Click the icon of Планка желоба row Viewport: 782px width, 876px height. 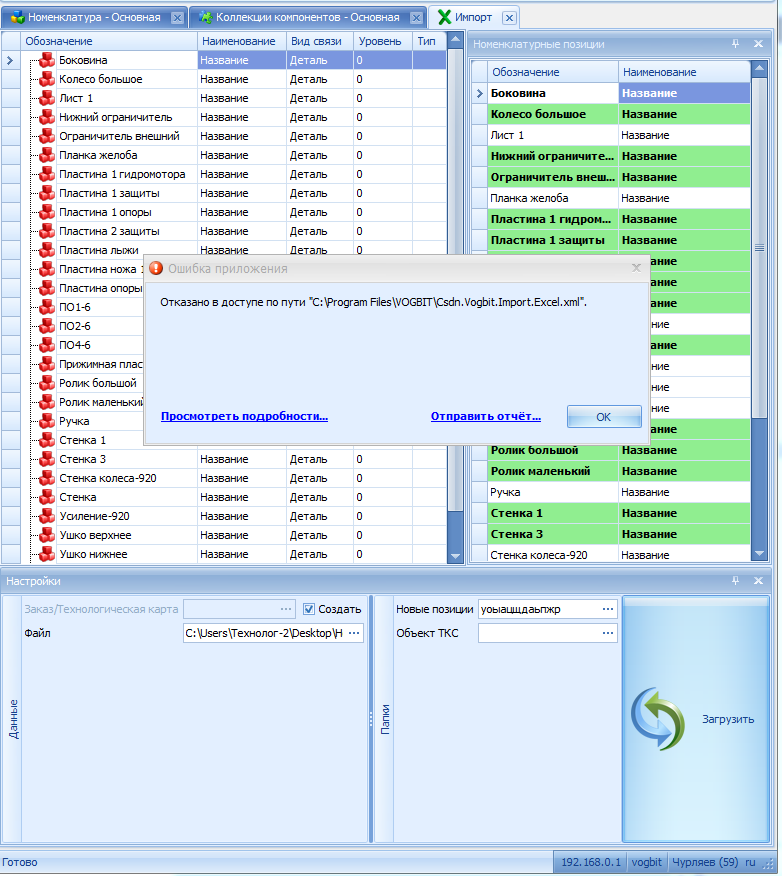point(47,155)
